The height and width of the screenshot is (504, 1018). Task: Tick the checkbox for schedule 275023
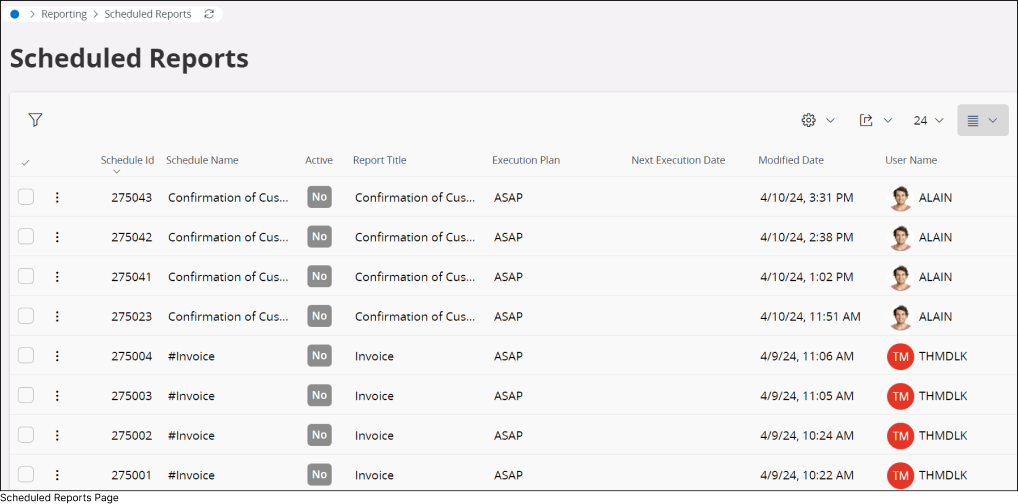click(x=26, y=316)
